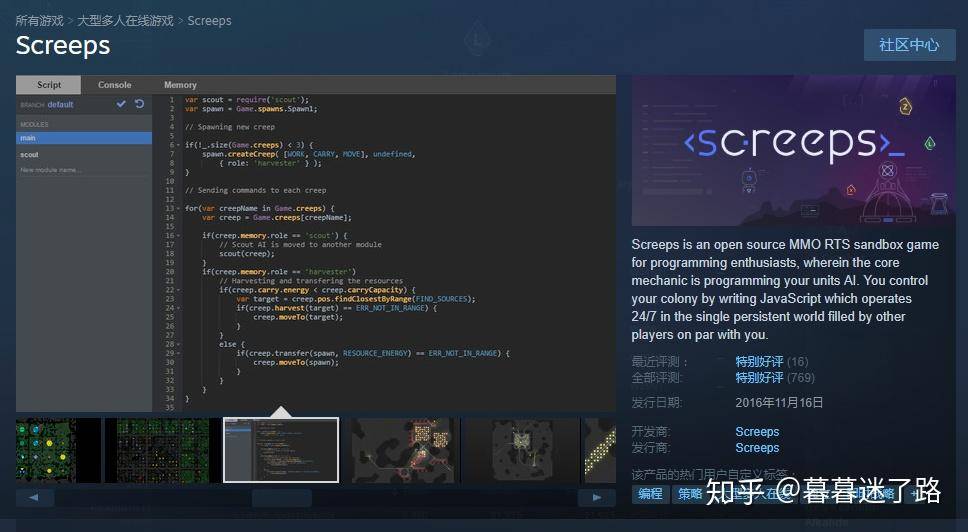Open the publisher Screeps link
The width and height of the screenshot is (968, 532).
tap(757, 448)
